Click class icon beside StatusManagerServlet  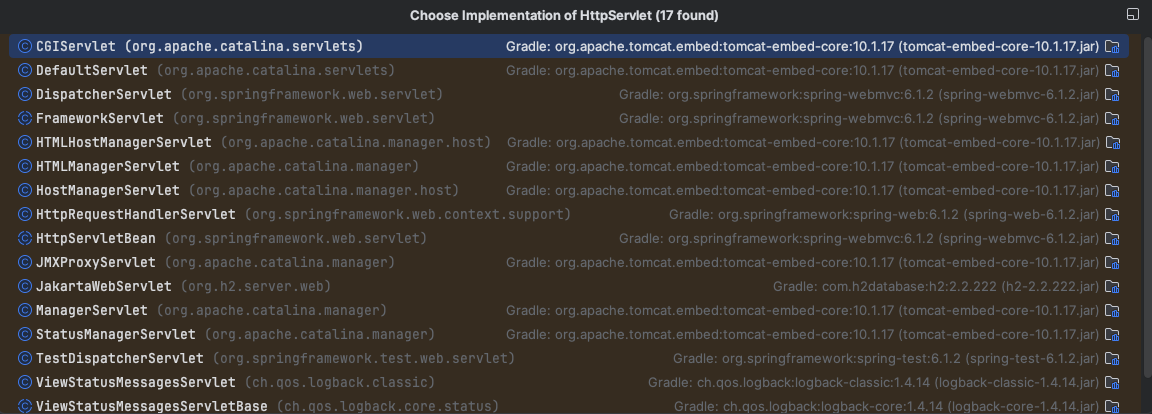coord(24,334)
